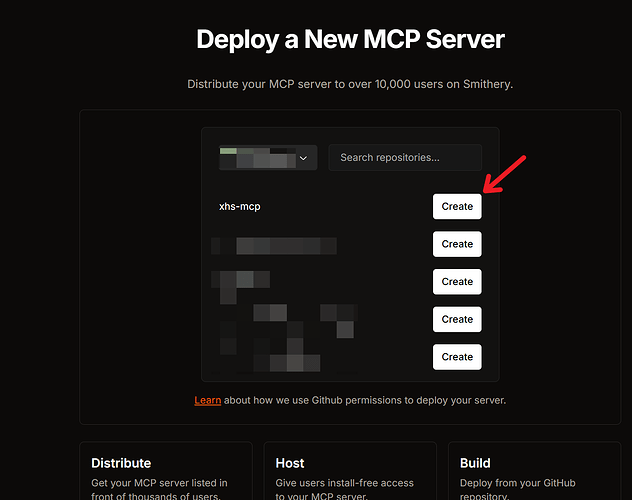Select the xhs-mcp repository name
Image resolution: width=632 pixels, height=500 pixels.
point(240,207)
